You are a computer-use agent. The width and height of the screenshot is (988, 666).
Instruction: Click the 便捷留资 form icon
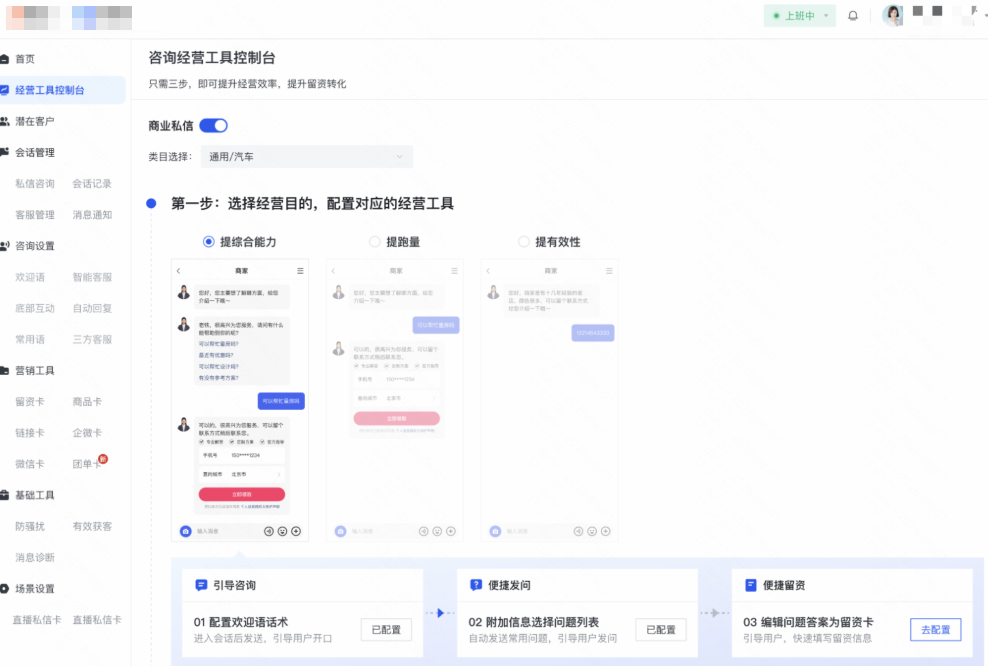(750, 585)
